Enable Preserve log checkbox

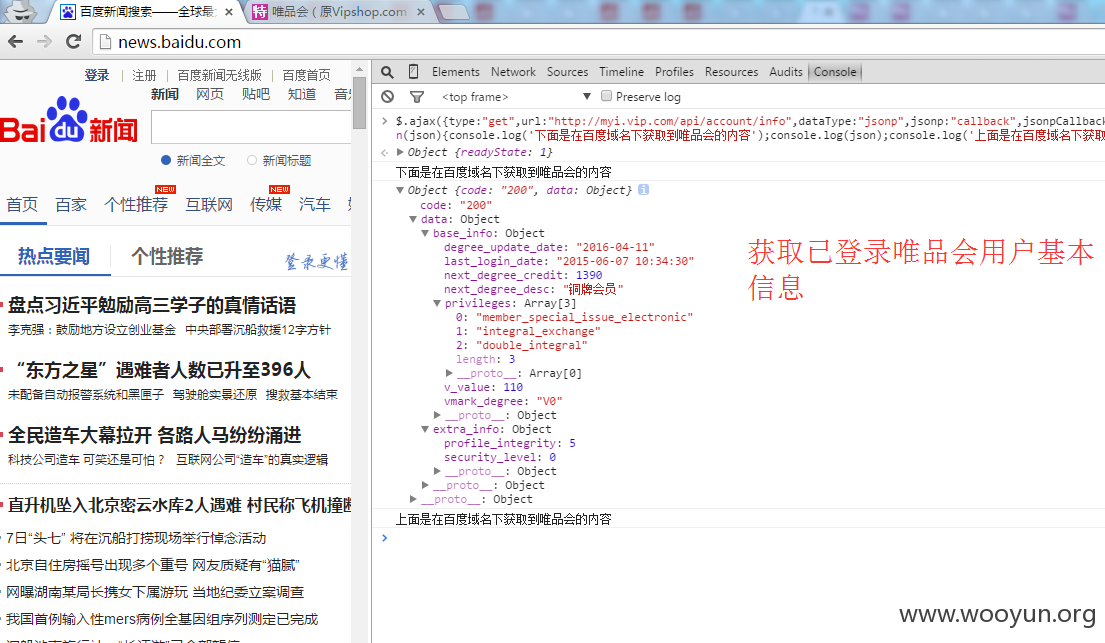(x=606, y=96)
